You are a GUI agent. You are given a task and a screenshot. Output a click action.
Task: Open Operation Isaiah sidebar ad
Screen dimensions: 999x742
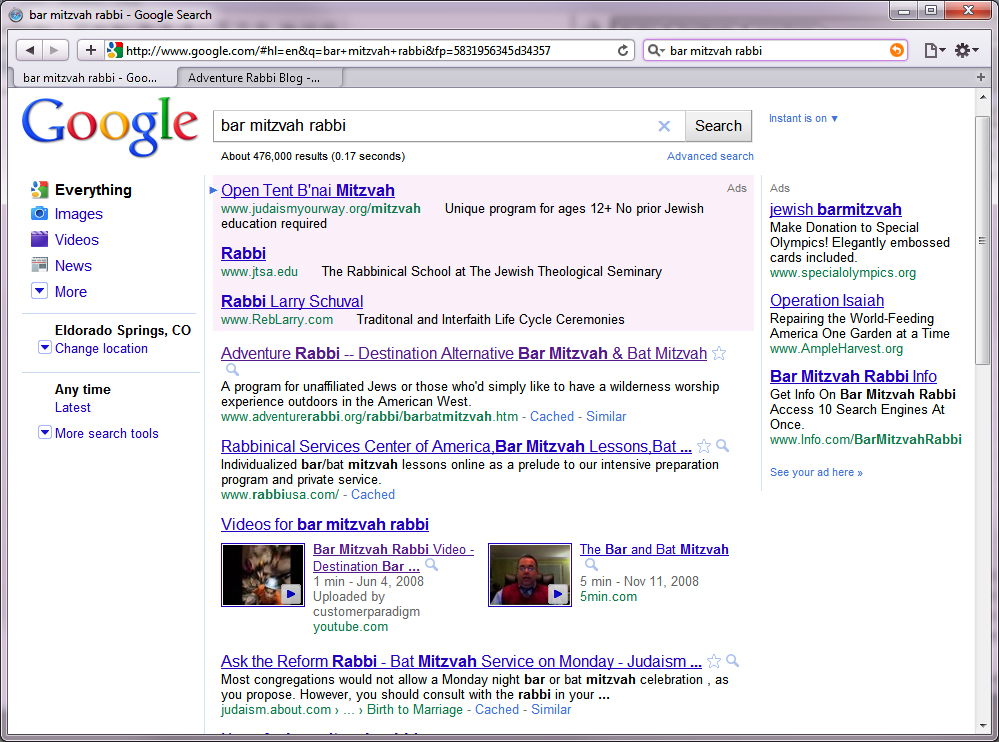[x=826, y=301]
